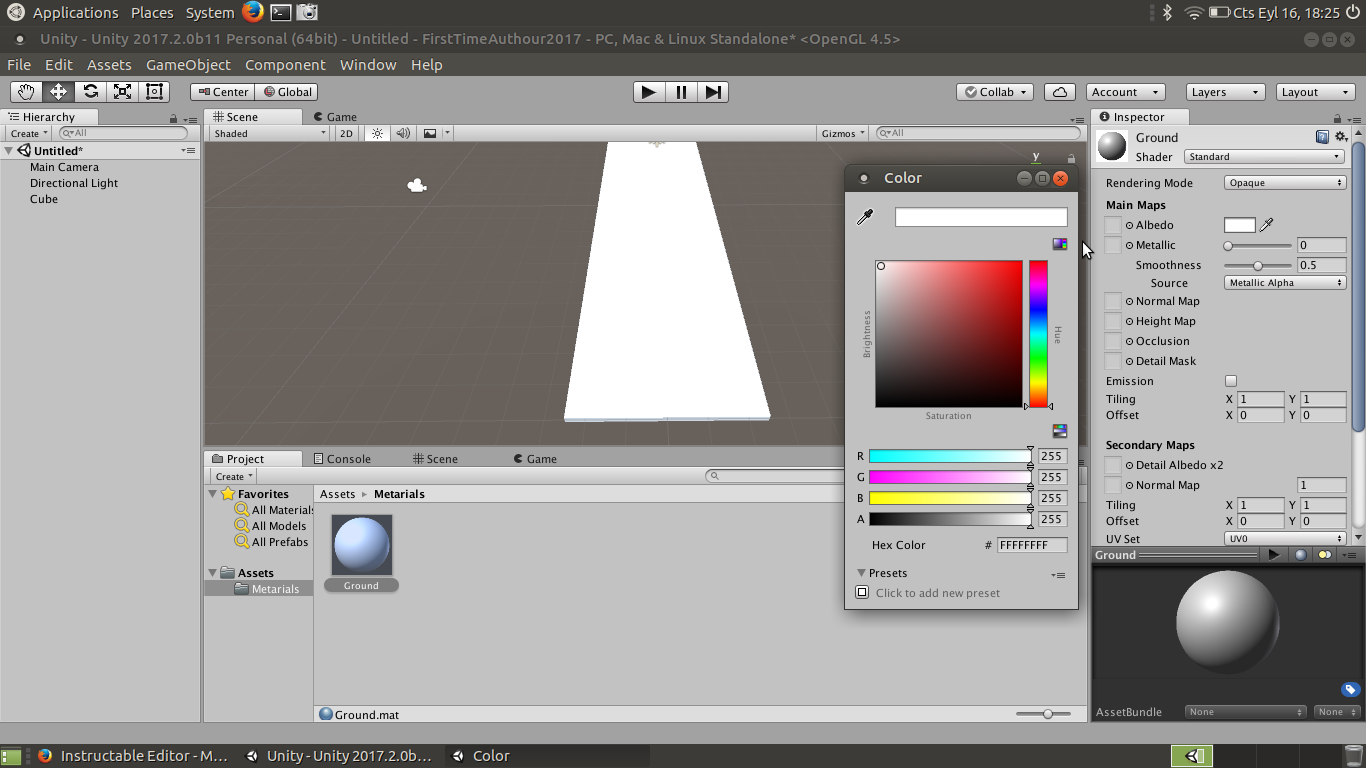
Task: Select the Rect transform tool
Action: (152, 91)
